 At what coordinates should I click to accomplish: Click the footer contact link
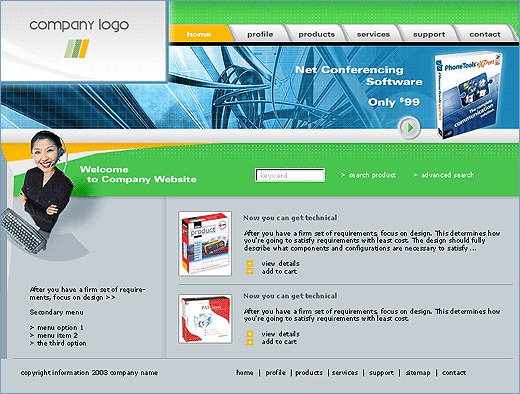(x=454, y=373)
